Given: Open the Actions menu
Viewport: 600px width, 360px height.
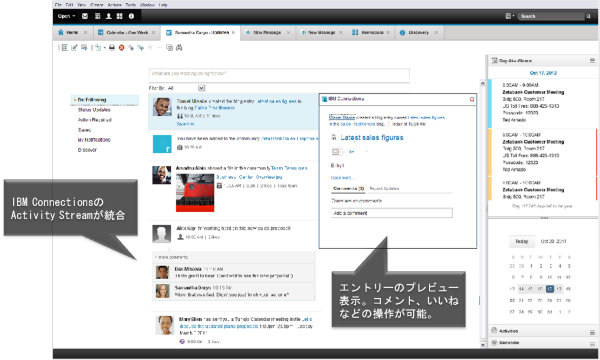Looking at the screenshot, I should point(114,5).
